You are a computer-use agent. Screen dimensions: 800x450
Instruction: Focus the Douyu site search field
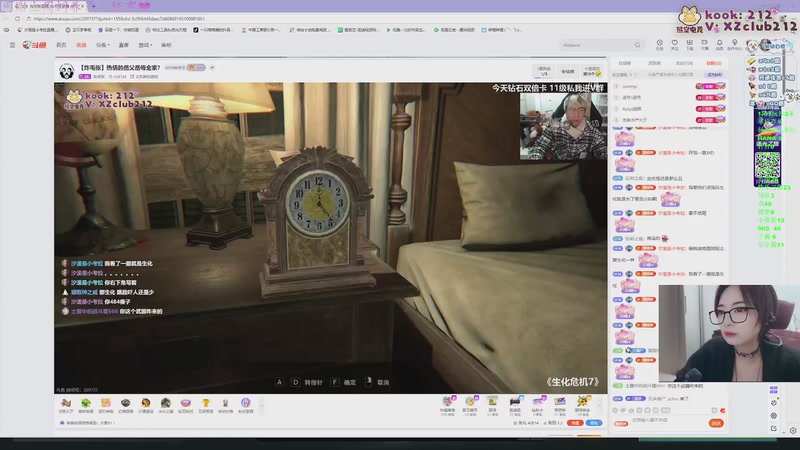tap(596, 45)
